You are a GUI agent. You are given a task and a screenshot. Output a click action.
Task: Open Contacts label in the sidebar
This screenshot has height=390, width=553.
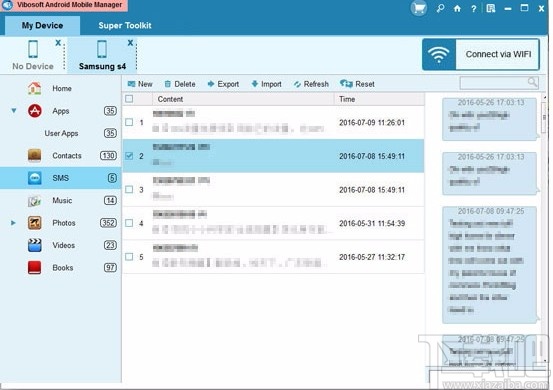pos(67,156)
